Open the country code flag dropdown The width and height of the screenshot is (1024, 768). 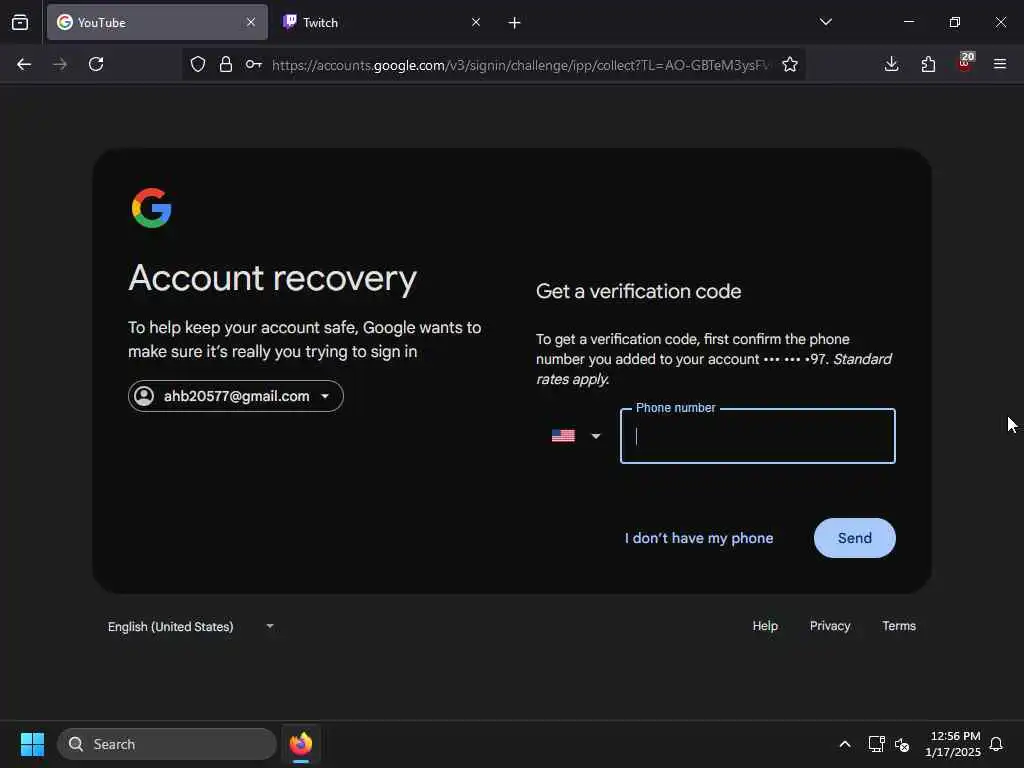pos(575,436)
